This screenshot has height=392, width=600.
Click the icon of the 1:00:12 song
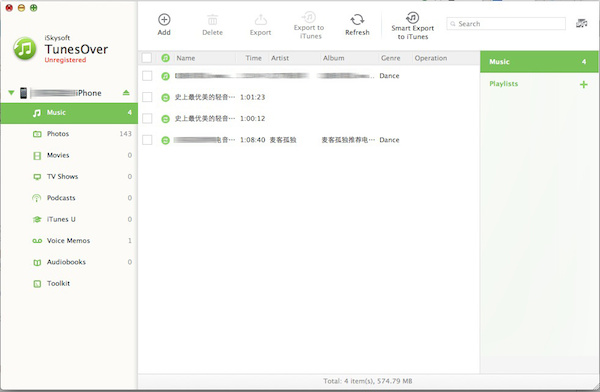click(x=165, y=119)
